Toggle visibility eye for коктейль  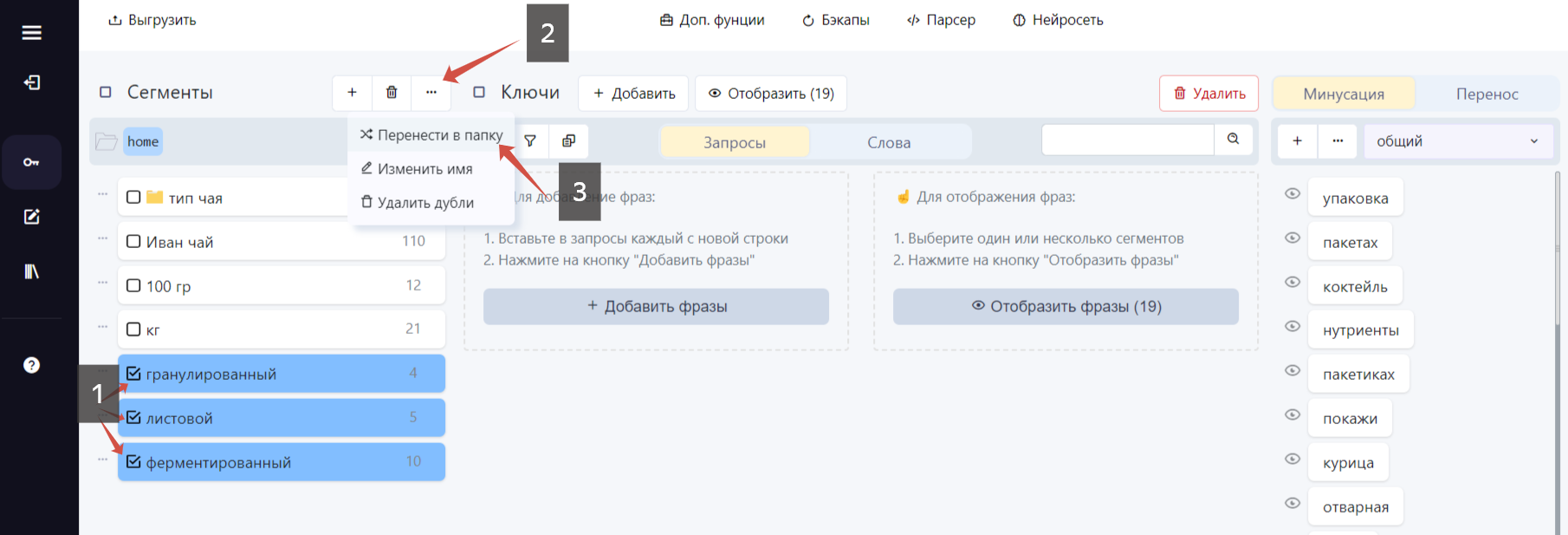(1293, 282)
